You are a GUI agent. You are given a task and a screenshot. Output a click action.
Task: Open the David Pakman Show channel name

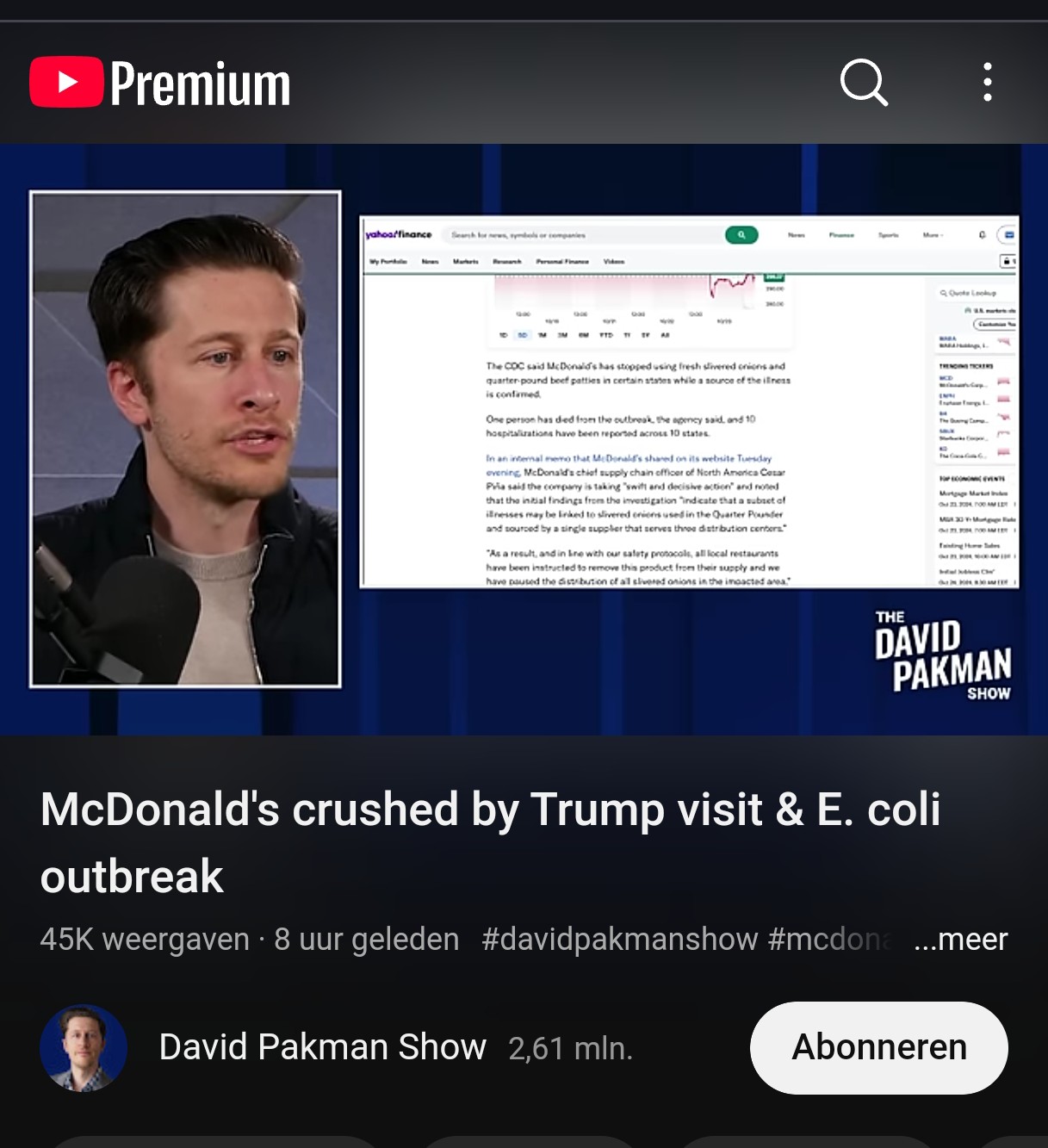[323, 1047]
